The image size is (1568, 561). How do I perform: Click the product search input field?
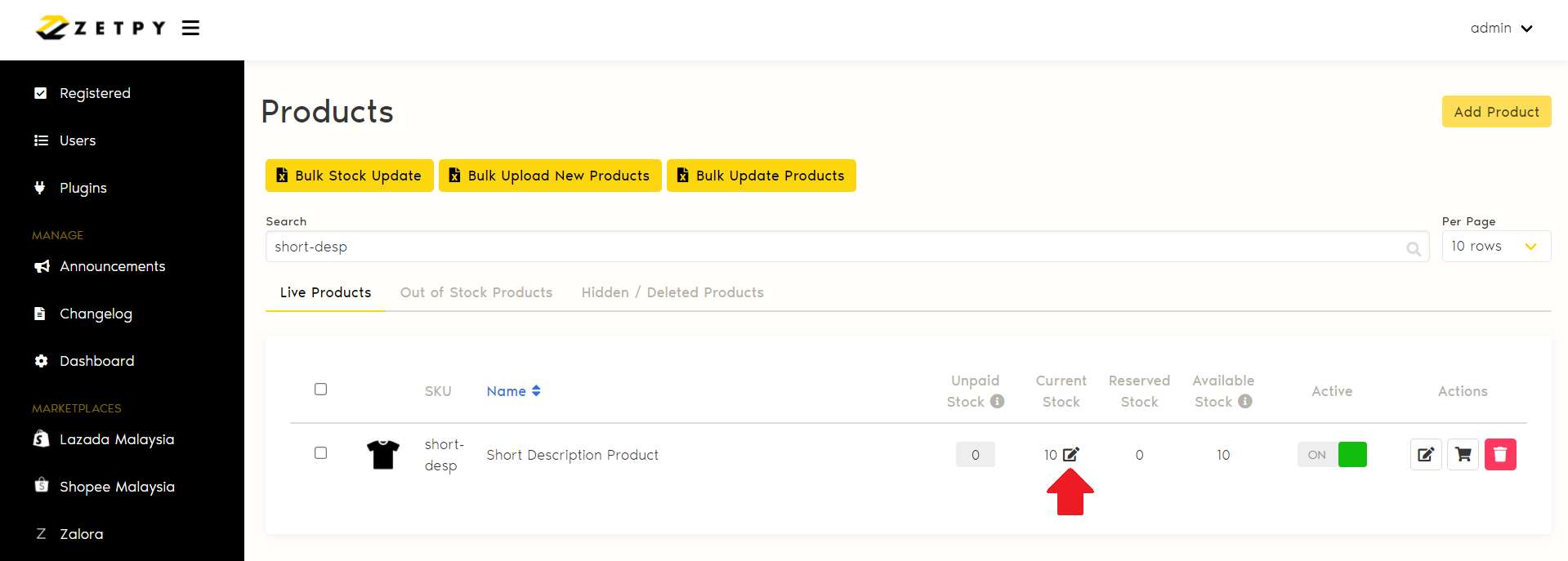tap(833, 247)
